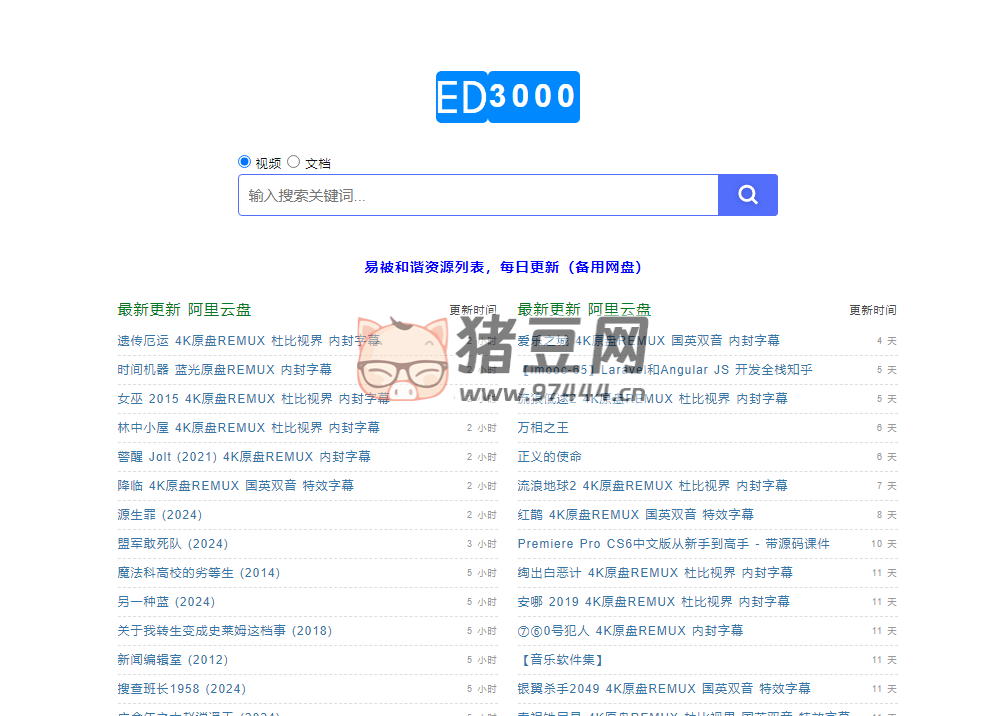Click 4 天 time beside 爱乐之城
Image resolution: width=1007 pixels, height=716 pixels.
[886, 341]
